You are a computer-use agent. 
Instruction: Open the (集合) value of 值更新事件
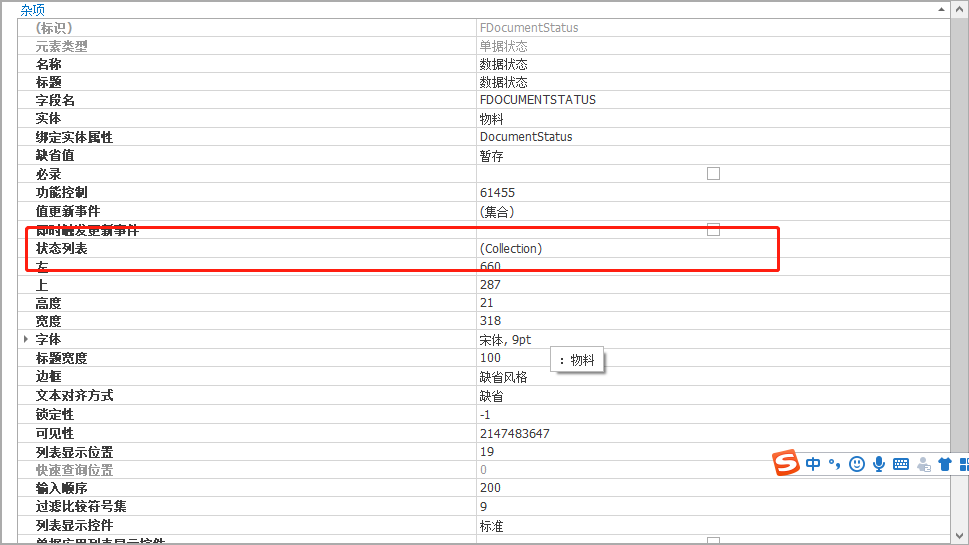(x=497, y=211)
